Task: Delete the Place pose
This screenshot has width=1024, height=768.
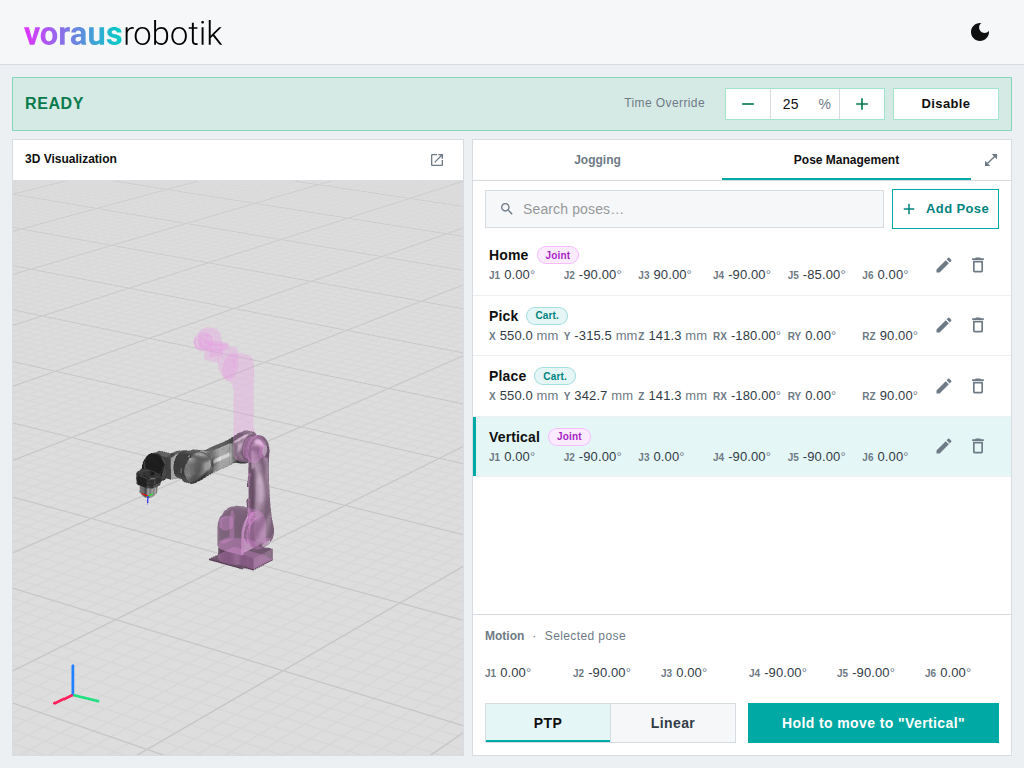Action: [978, 386]
